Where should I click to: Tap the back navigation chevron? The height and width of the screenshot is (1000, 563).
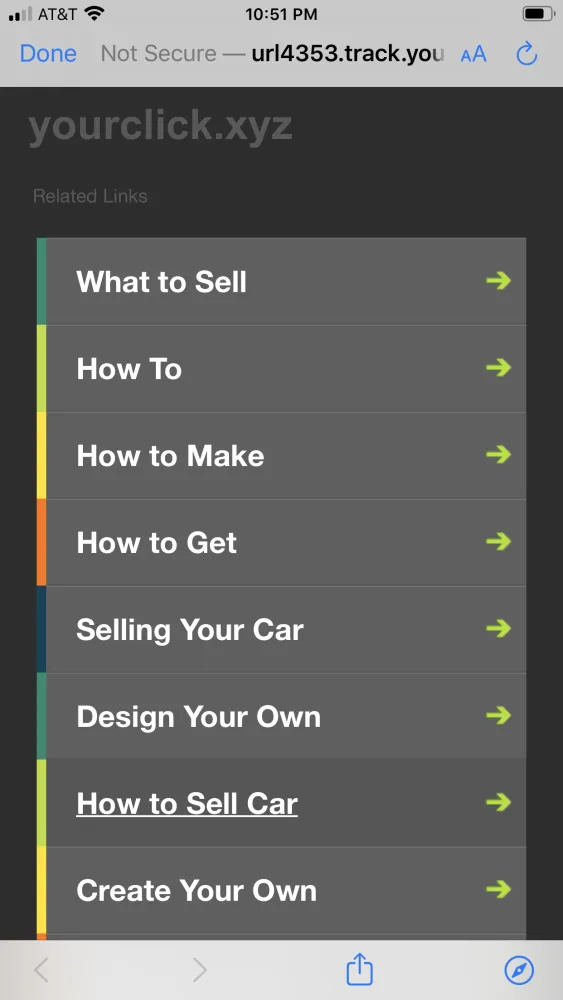tap(41, 971)
